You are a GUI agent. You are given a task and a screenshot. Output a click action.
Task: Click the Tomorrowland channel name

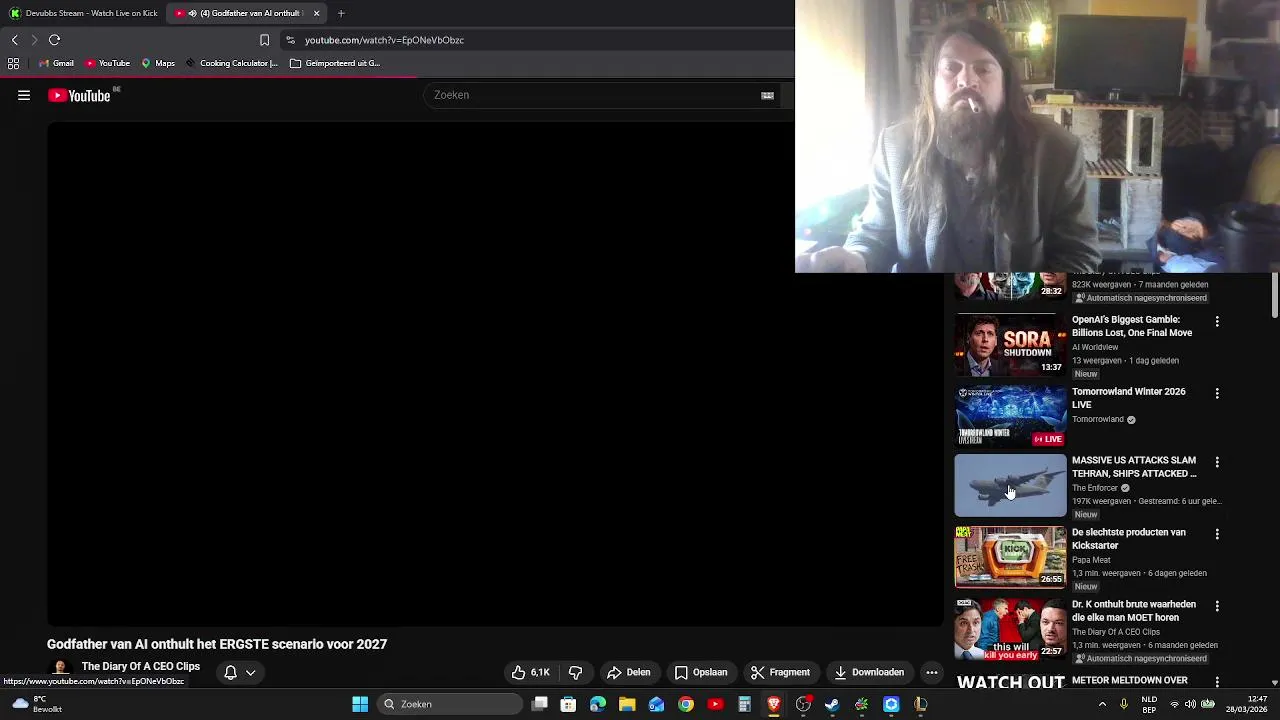[1098, 419]
